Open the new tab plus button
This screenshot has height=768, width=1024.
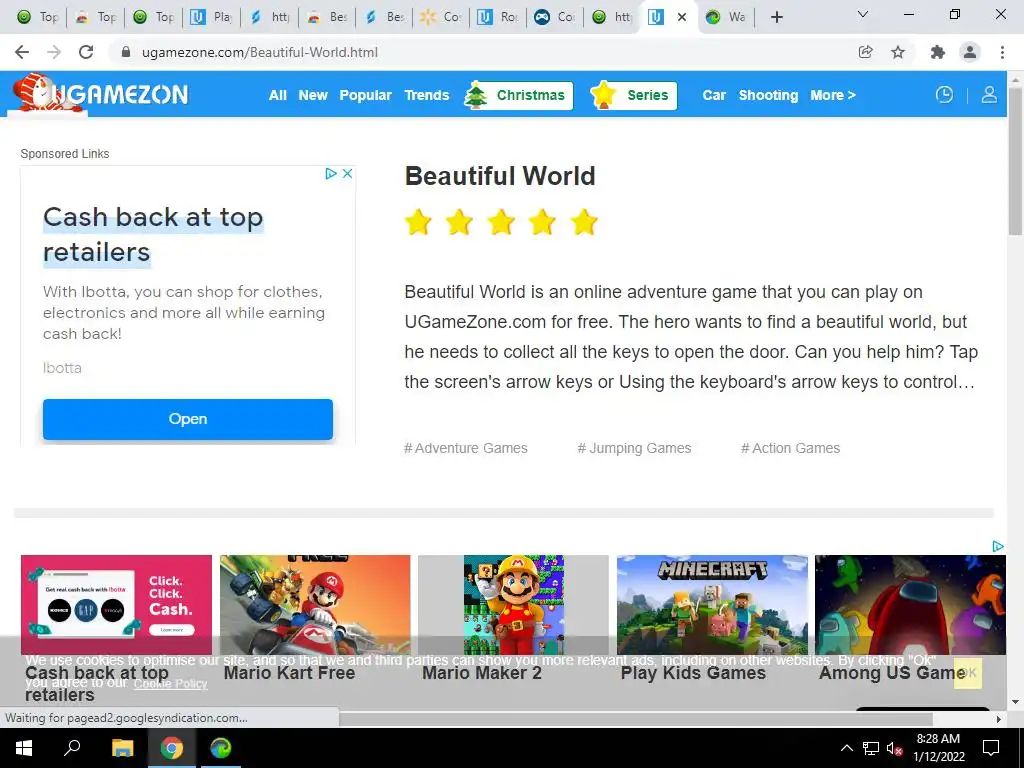coord(776,17)
